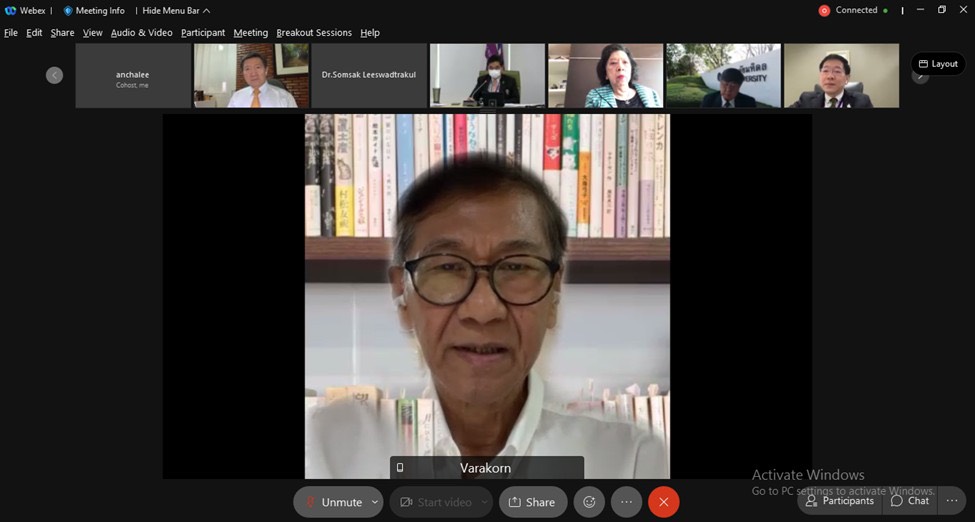
Task: Click the Share content button
Action: [531, 502]
